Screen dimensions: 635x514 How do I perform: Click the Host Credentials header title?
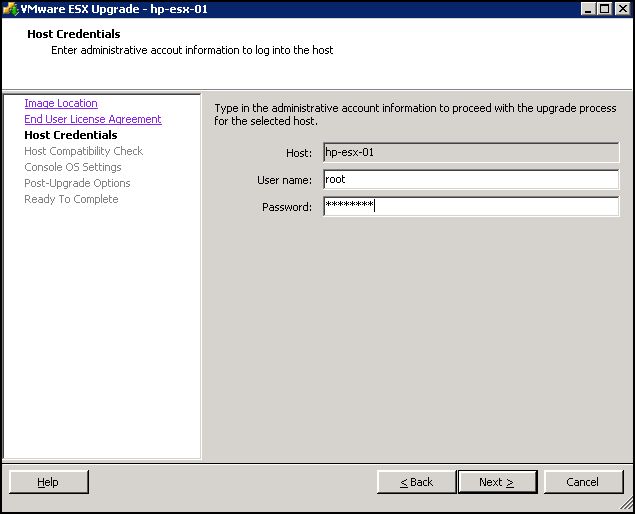pyautogui.click(x=74, y=34)
